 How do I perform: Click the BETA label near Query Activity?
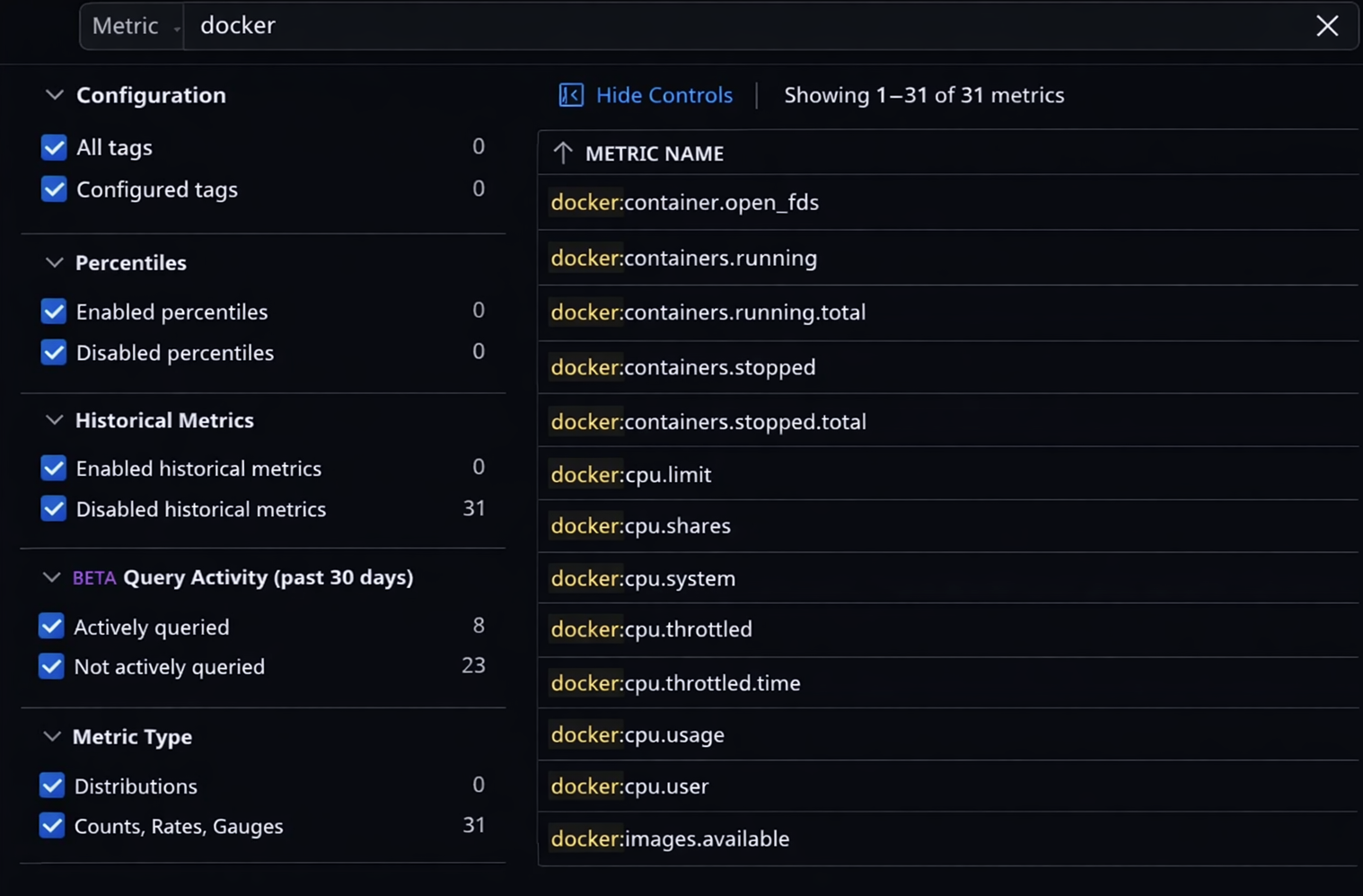coord(94,577)
